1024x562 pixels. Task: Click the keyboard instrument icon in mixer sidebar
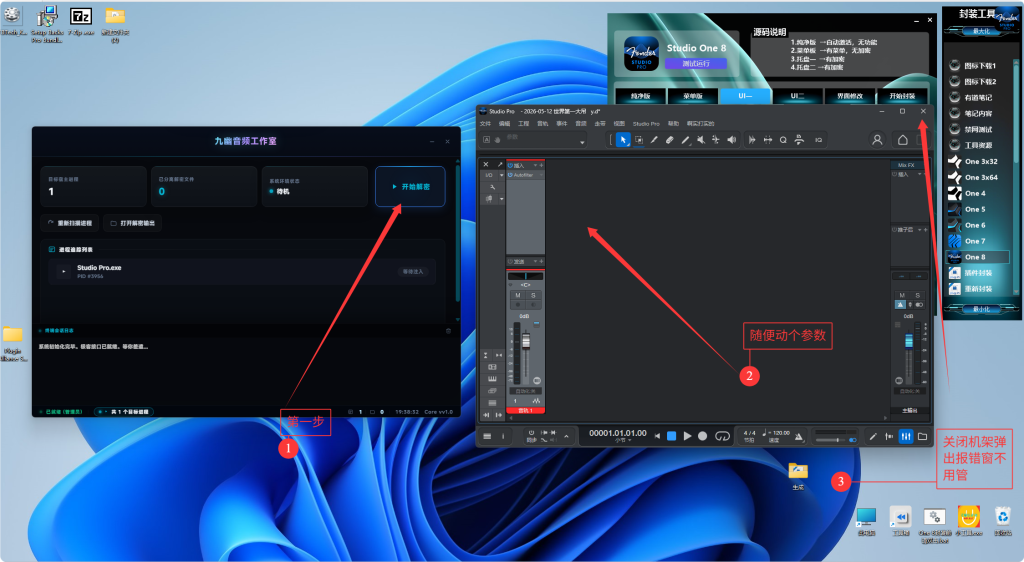[x=492, y=379]
